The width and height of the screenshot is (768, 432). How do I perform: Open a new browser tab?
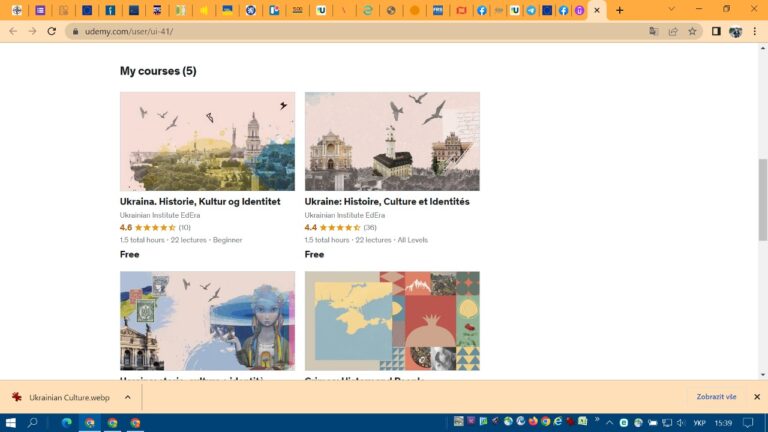620,10
